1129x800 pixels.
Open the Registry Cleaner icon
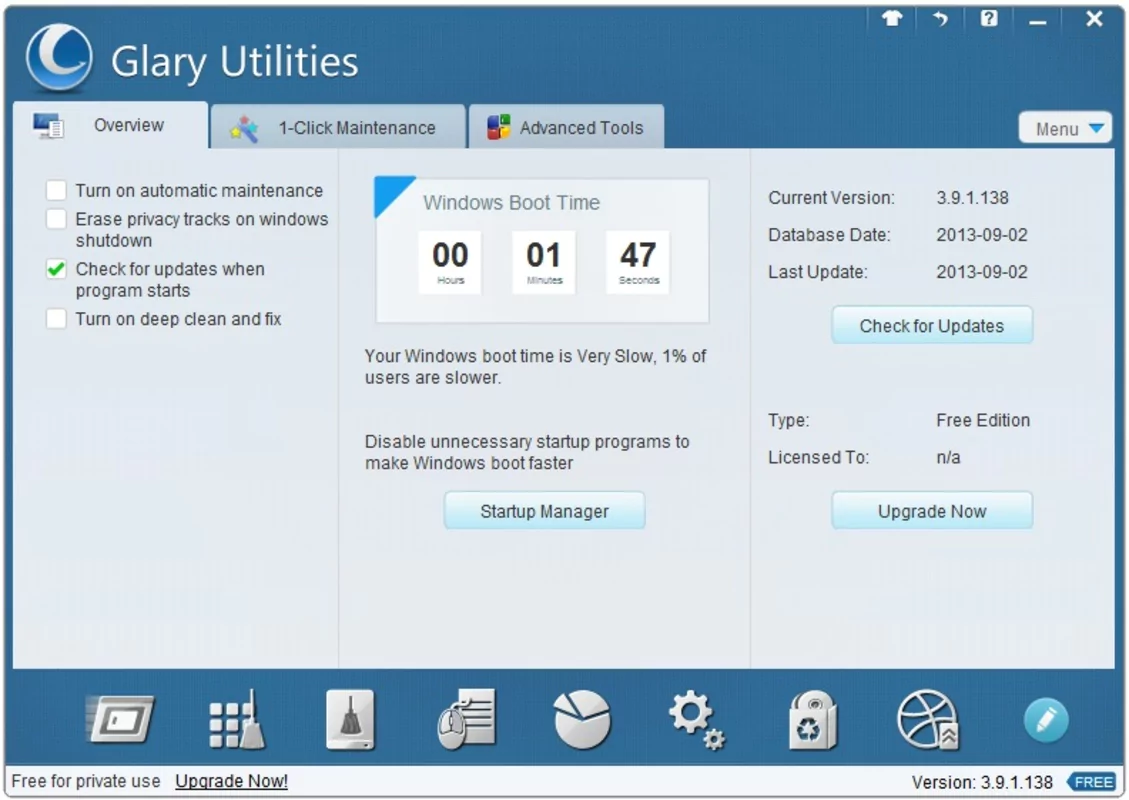[237, 722]
